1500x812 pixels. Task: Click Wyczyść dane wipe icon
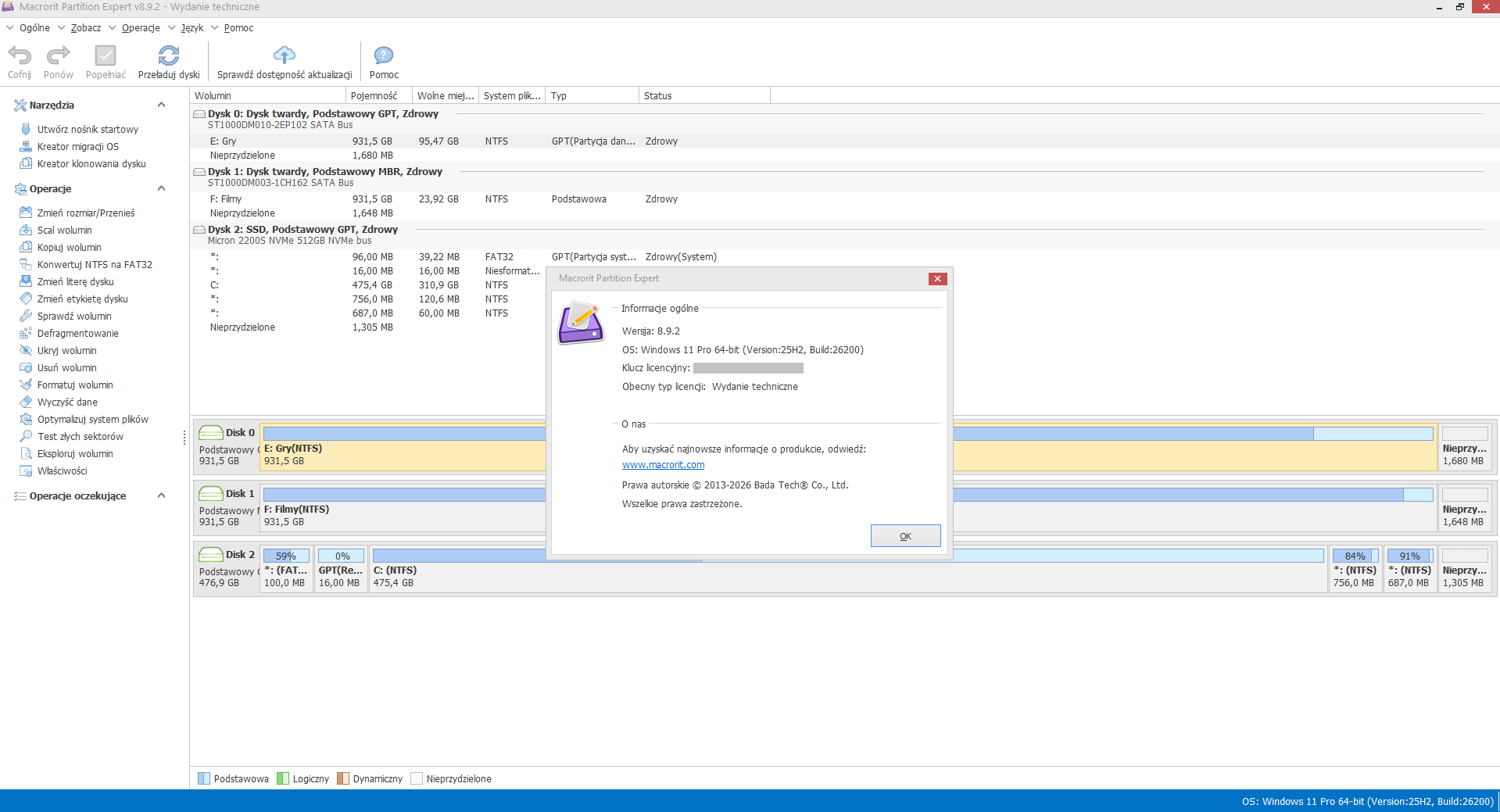pyautogui.click(x=26, y=402)
